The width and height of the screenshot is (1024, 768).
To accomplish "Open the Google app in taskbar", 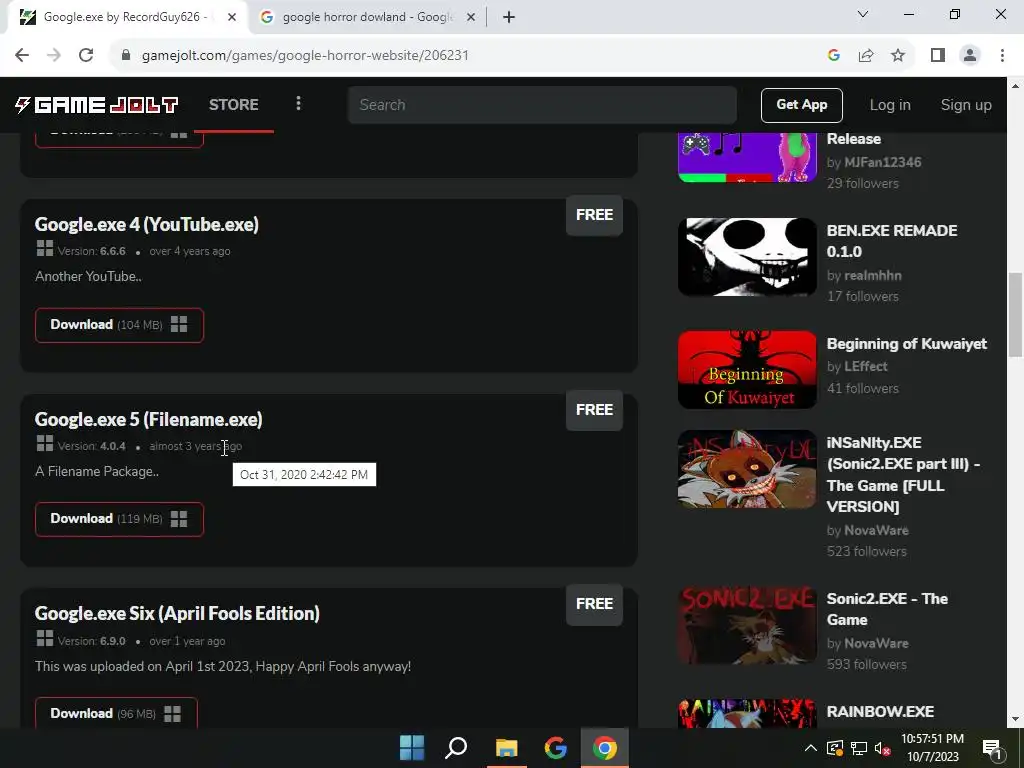I will click(555, 748).
